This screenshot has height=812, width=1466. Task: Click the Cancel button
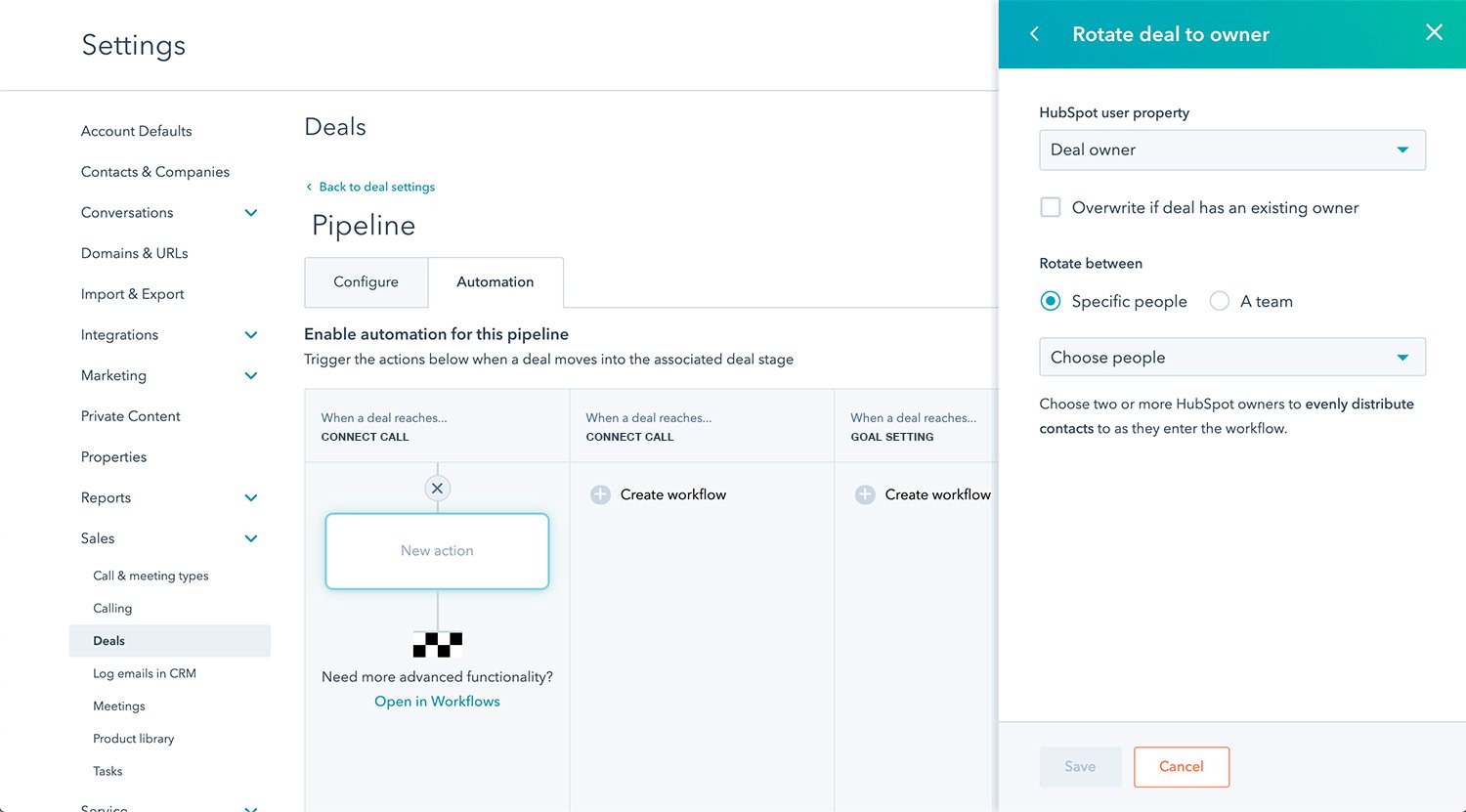point(1182,767)
